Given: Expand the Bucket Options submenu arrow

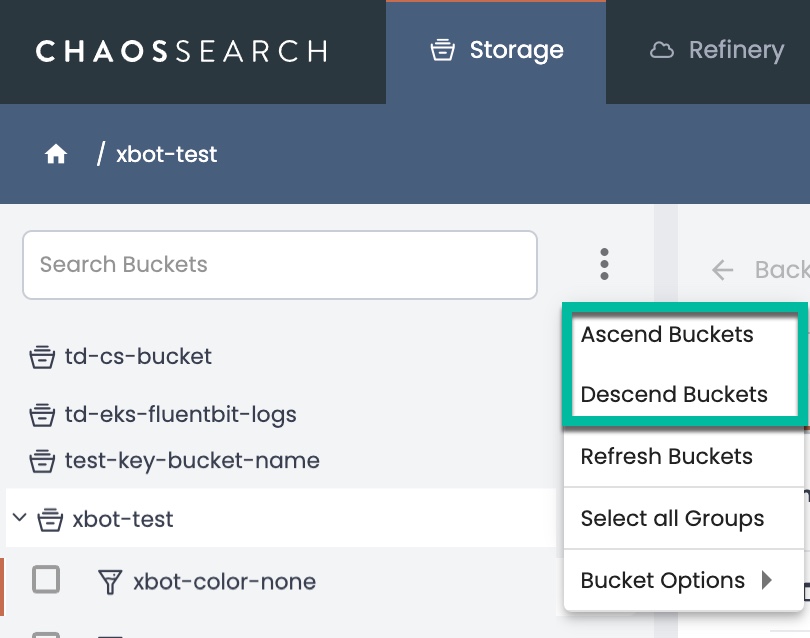Looking at the screenshot, I should (x=767, y=580).
